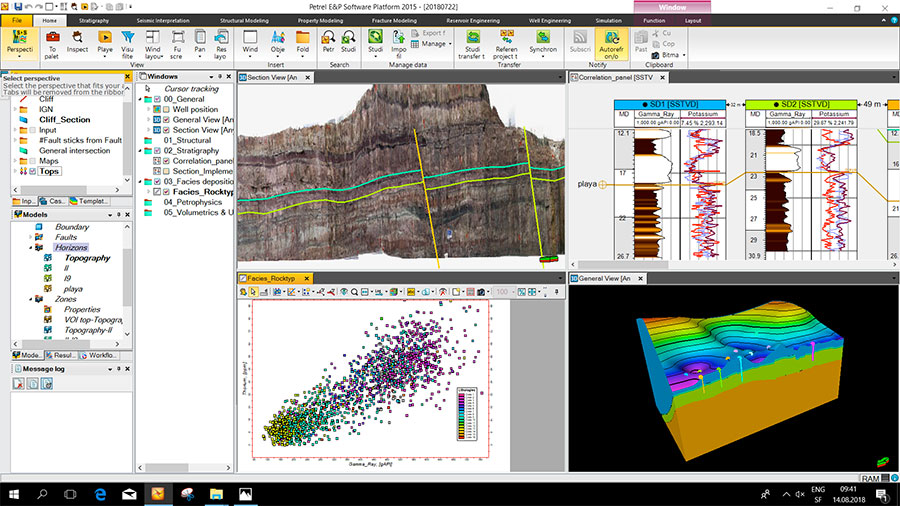This screenshot has width=900, height=506.
Task: Select the Inspector tool
Action: tap(77, 42)
